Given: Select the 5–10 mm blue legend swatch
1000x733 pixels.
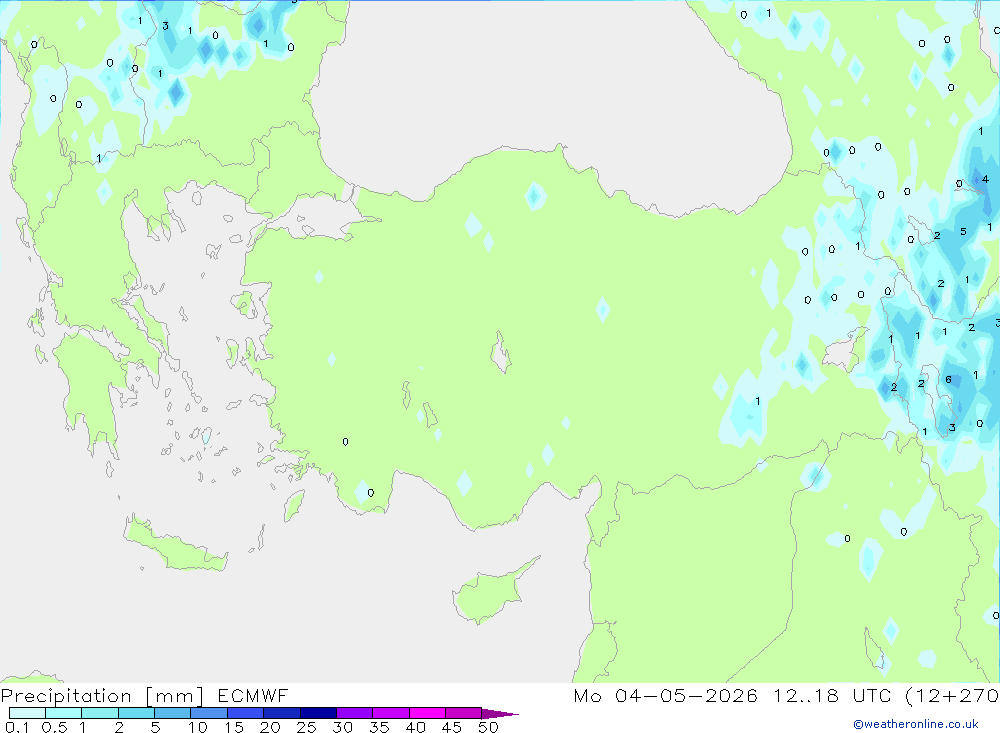Looking at the screenshot, I should click(x=173, y=713).
